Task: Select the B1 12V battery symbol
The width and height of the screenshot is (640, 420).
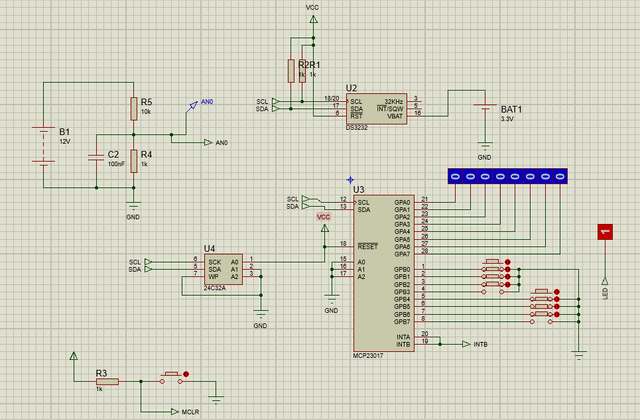Action: (43, 145)
